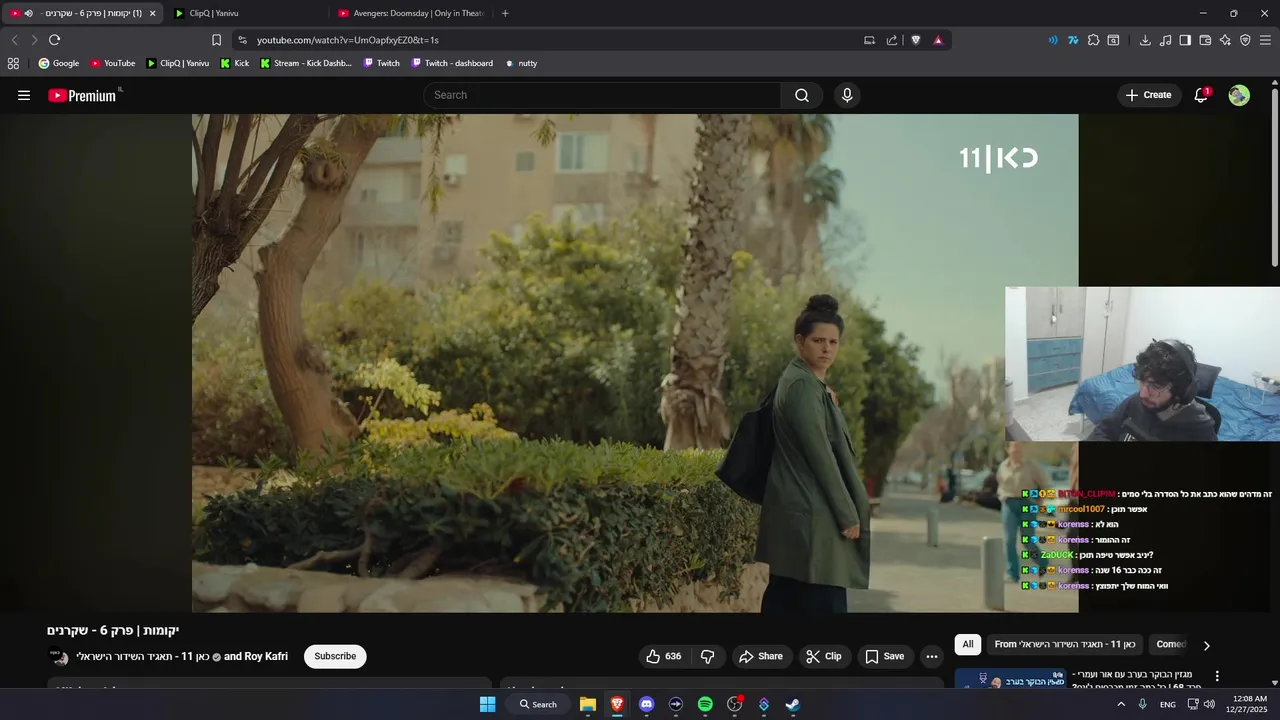The height and width of the screenshot is (720, 1280).
Task: Select the 'From כאן 11' filter chip
Action: pos(1064,644)
